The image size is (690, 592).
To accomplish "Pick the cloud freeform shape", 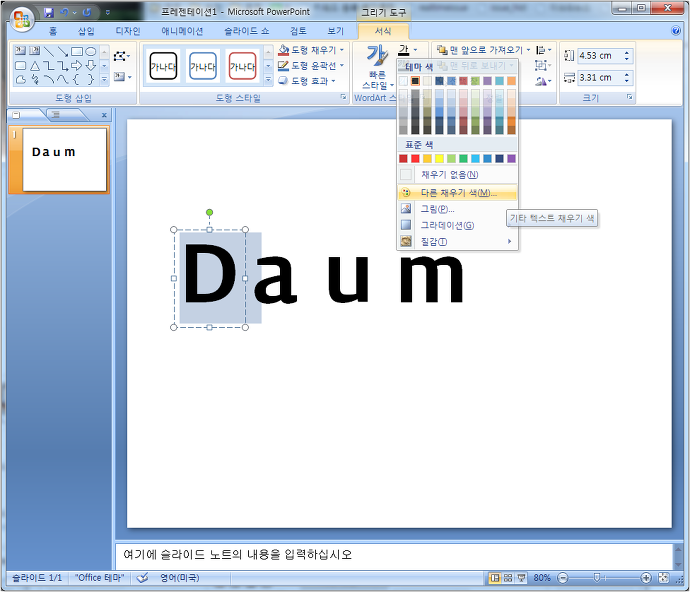I will pos(20,80).
